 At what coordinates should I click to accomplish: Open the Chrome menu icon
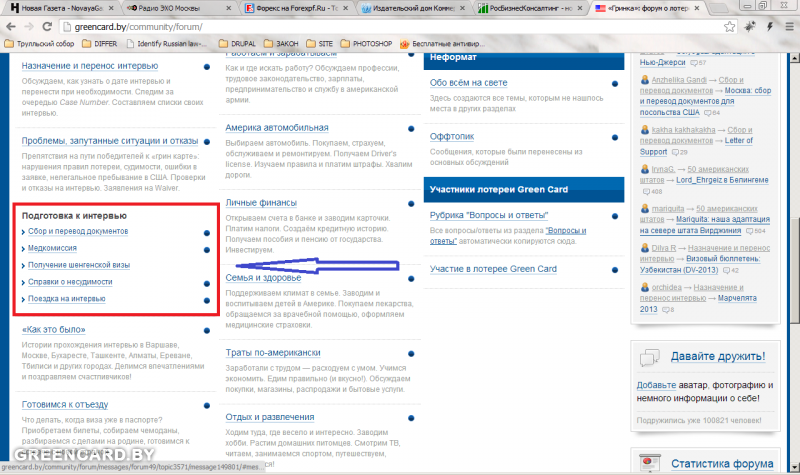click(790, 27)
